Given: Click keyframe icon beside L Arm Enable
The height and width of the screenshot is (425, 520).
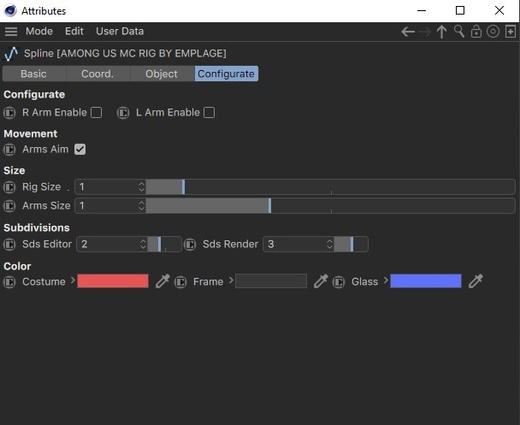Looking at the screenshot, I should pyautogui.click(x=123, y=113).
